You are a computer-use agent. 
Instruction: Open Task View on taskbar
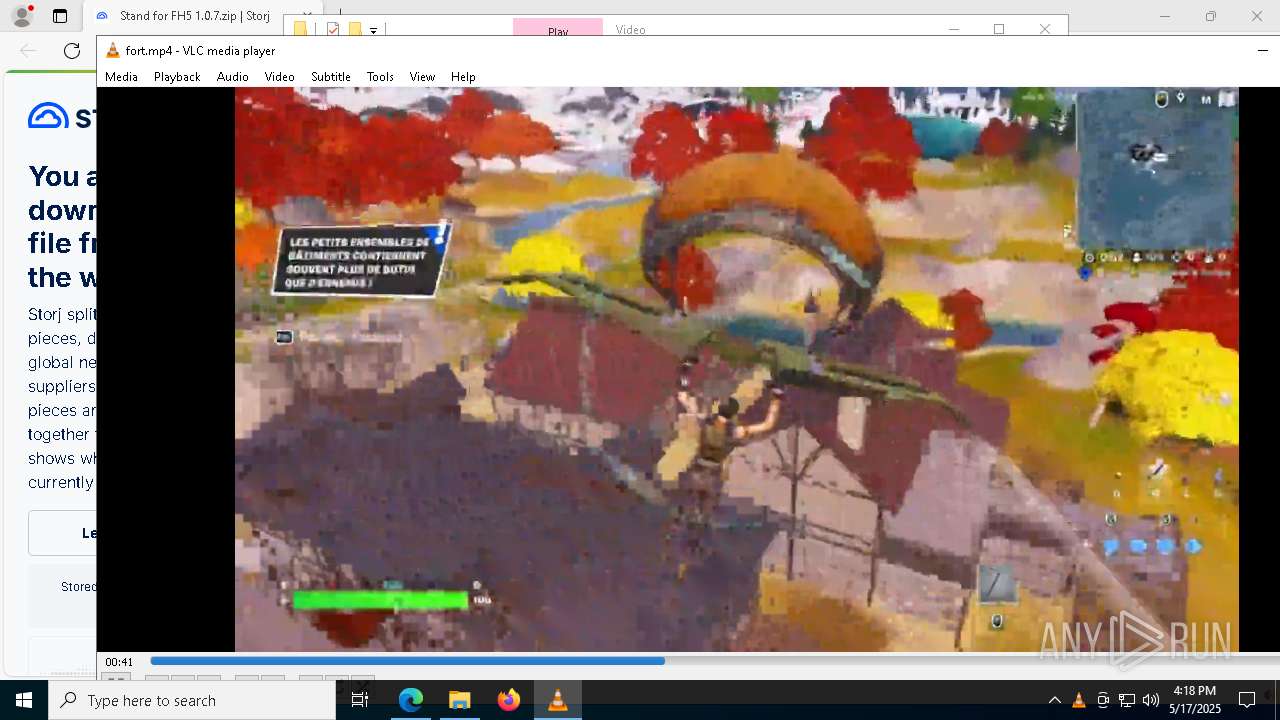pyautogui.click(x=360, y=700)
